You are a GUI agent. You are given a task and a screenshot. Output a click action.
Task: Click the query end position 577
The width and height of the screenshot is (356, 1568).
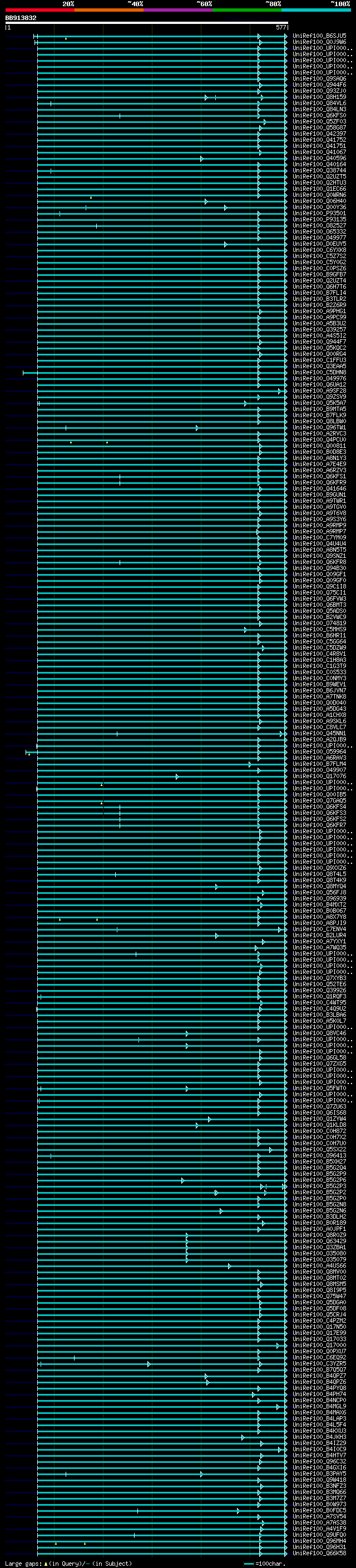tap(280, 27)
